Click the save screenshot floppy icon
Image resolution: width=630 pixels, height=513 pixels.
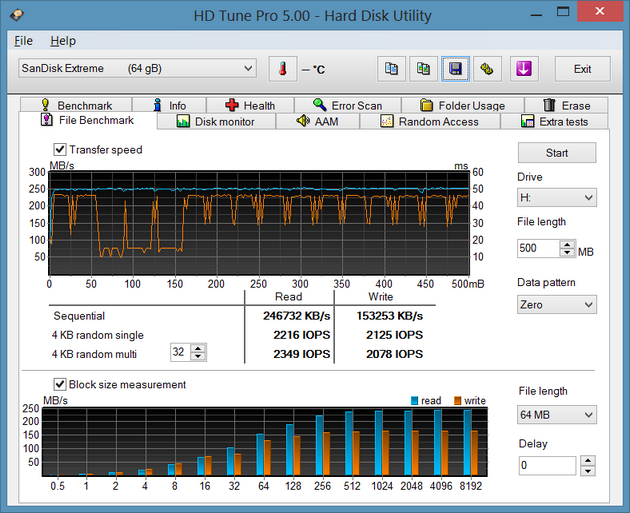pos(455,69)
